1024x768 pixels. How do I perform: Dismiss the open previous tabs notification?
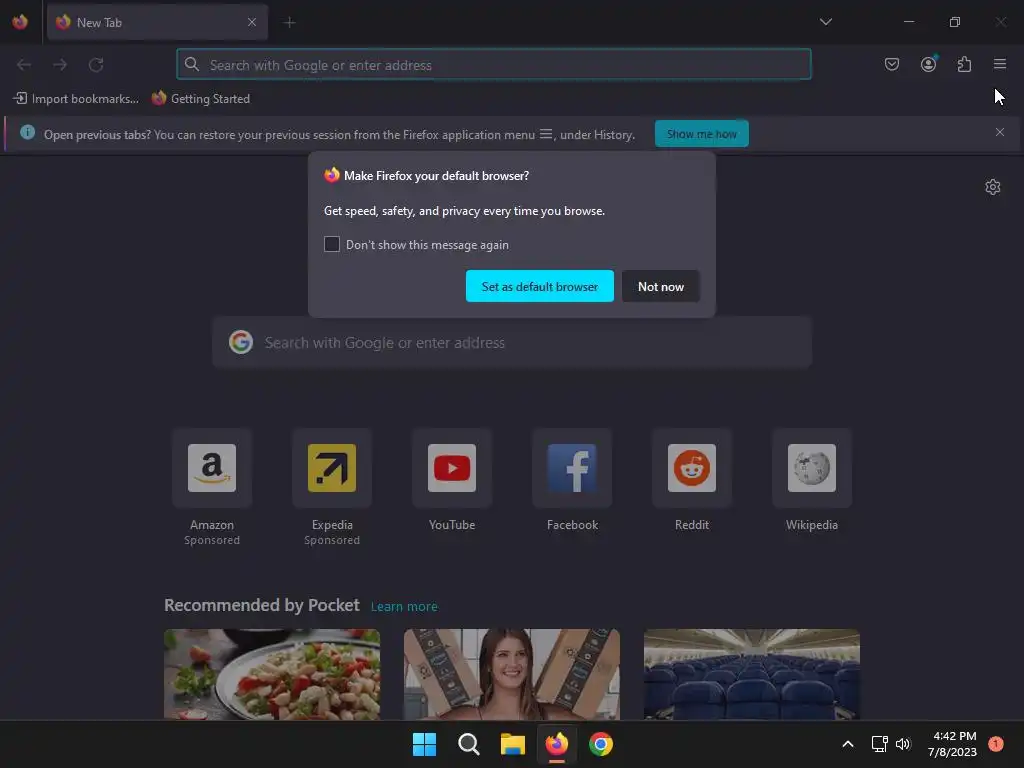(999, 132)
